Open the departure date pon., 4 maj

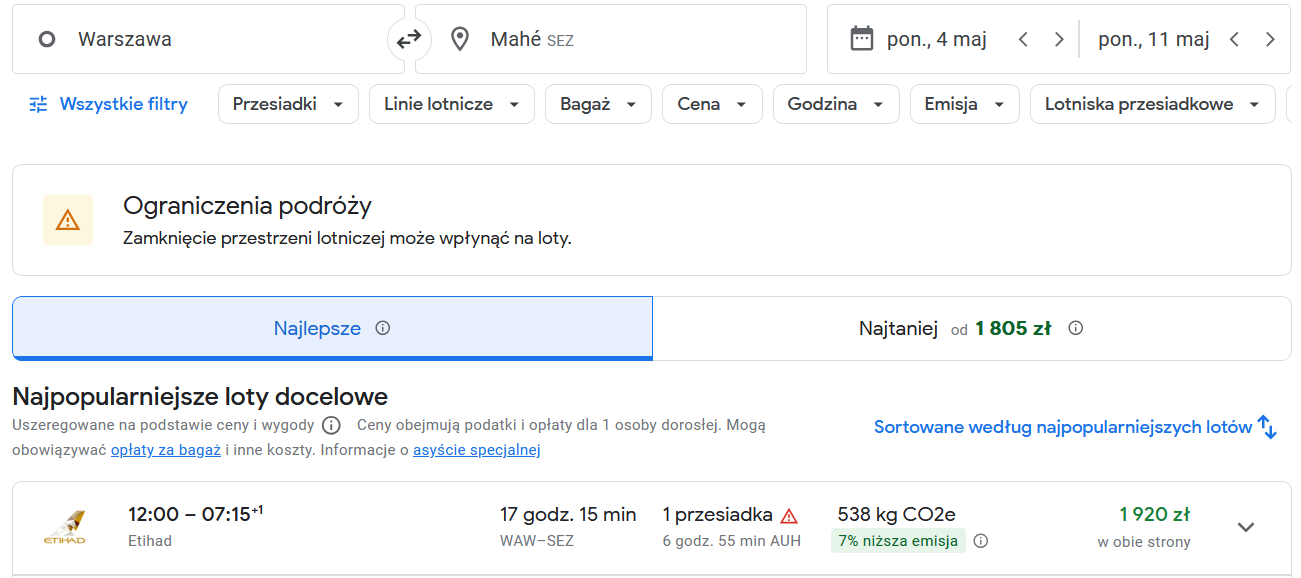coord(937,40)
